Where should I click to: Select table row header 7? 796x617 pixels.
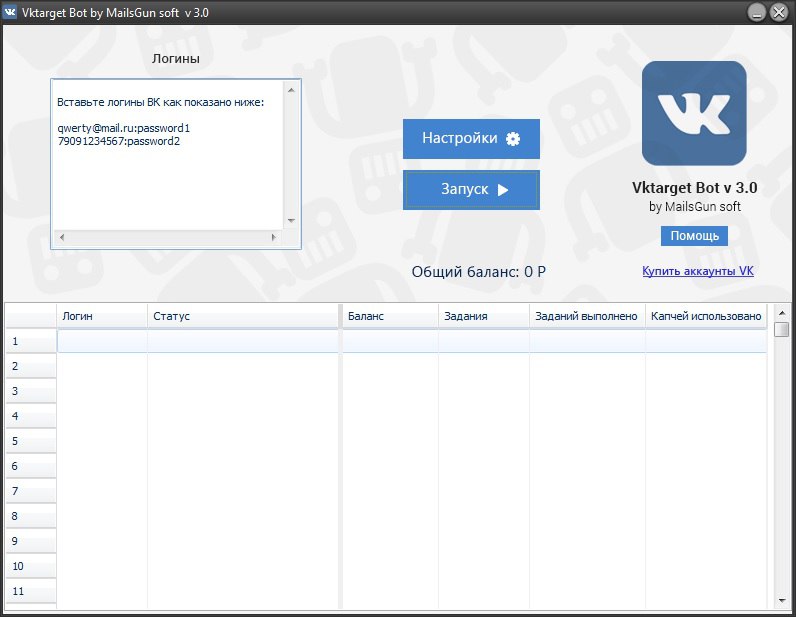31,491
